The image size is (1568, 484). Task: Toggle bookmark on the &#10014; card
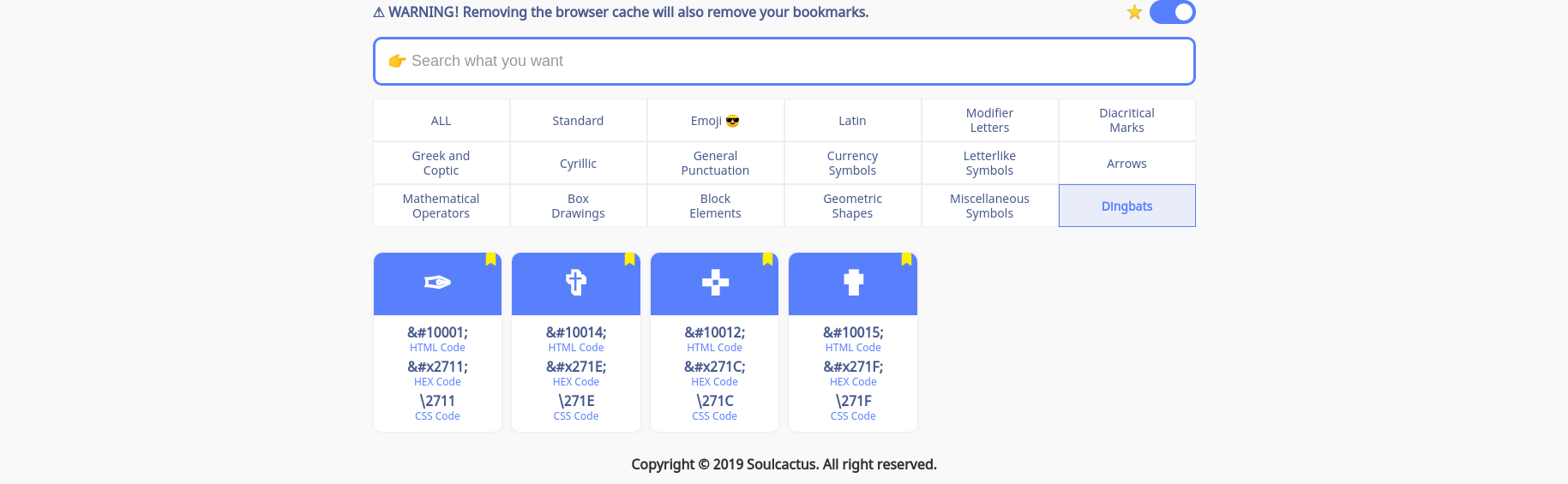pos(630,259)
